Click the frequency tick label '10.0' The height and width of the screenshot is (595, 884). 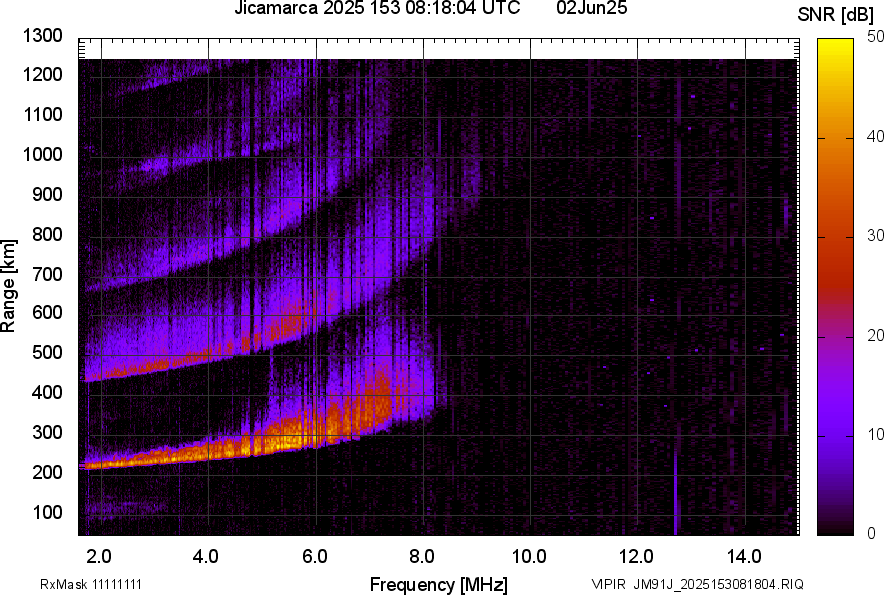[529, 557]
